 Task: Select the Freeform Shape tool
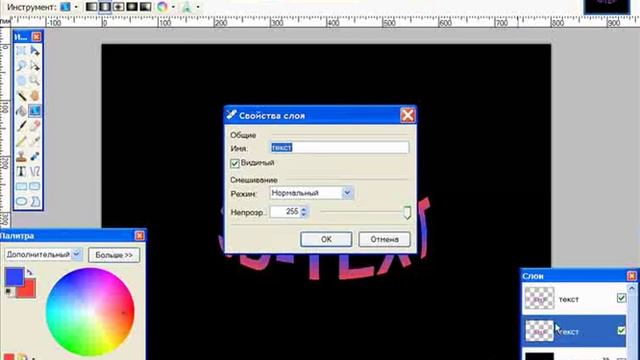tap(35, 201)
